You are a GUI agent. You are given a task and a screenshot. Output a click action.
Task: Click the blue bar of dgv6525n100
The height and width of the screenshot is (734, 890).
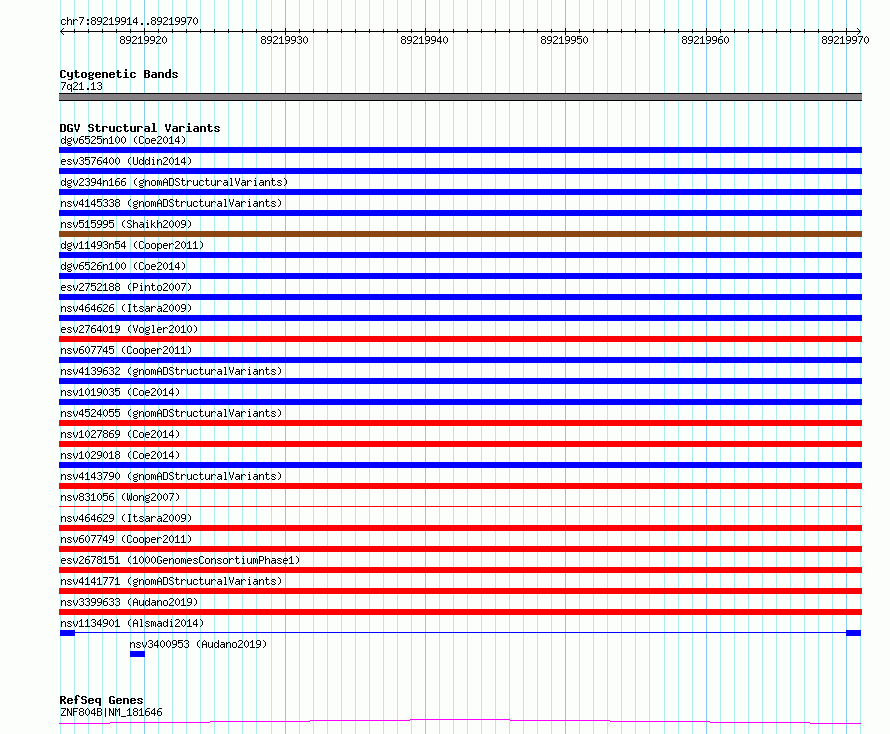460,150
